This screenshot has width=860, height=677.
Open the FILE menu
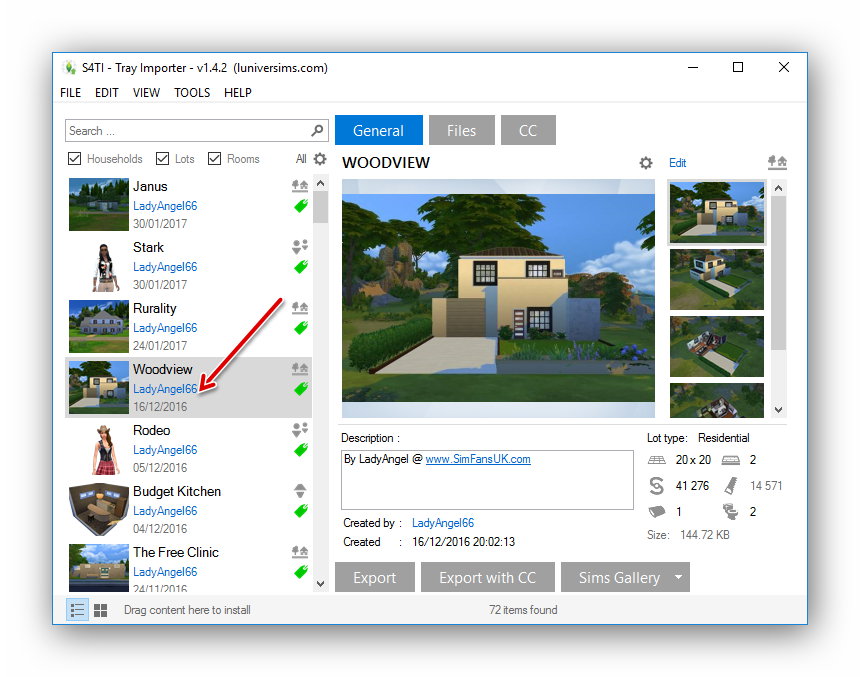[x=70, y=93]
